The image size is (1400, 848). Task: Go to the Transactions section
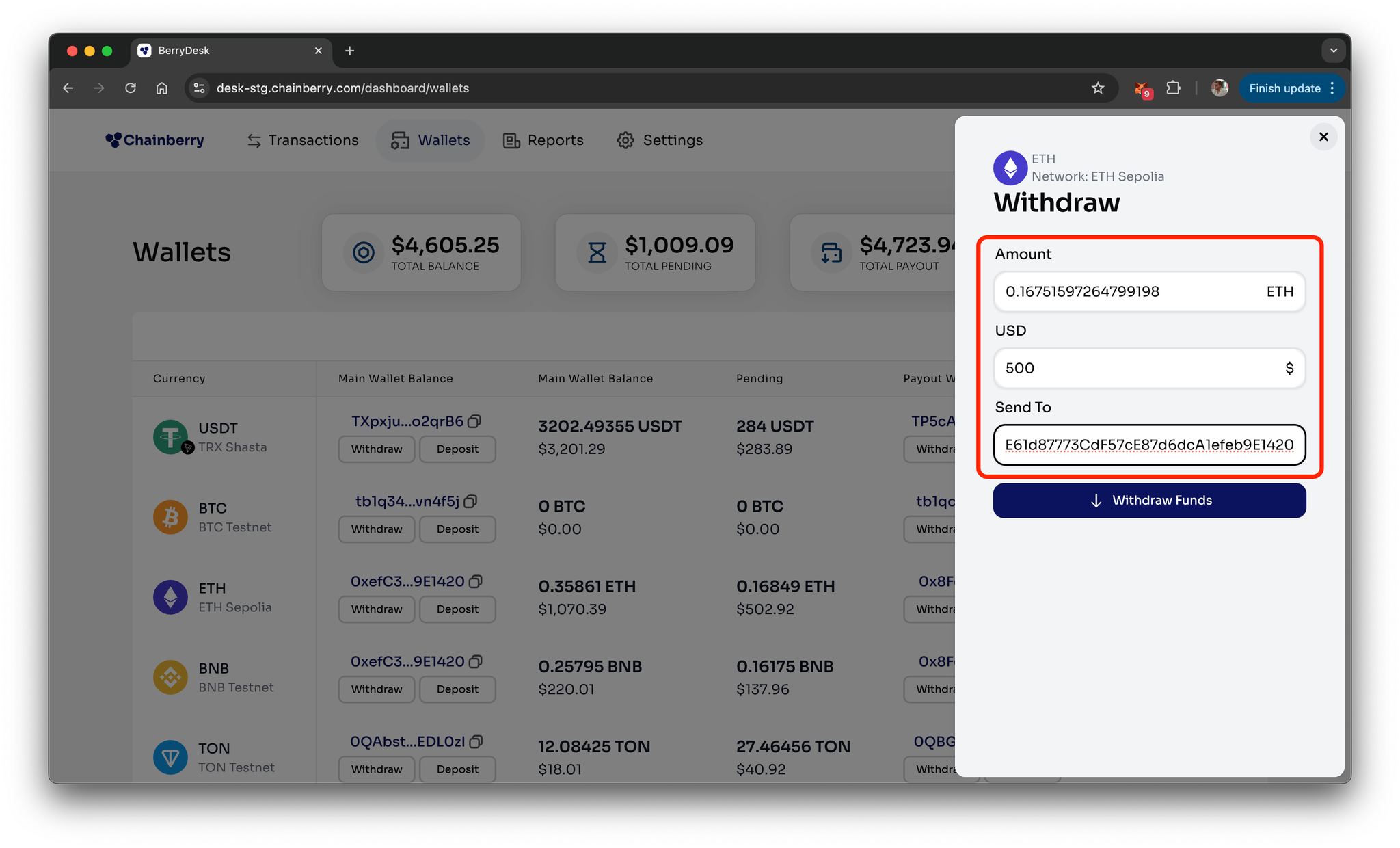pyautogui.click(x=303, y=140)
